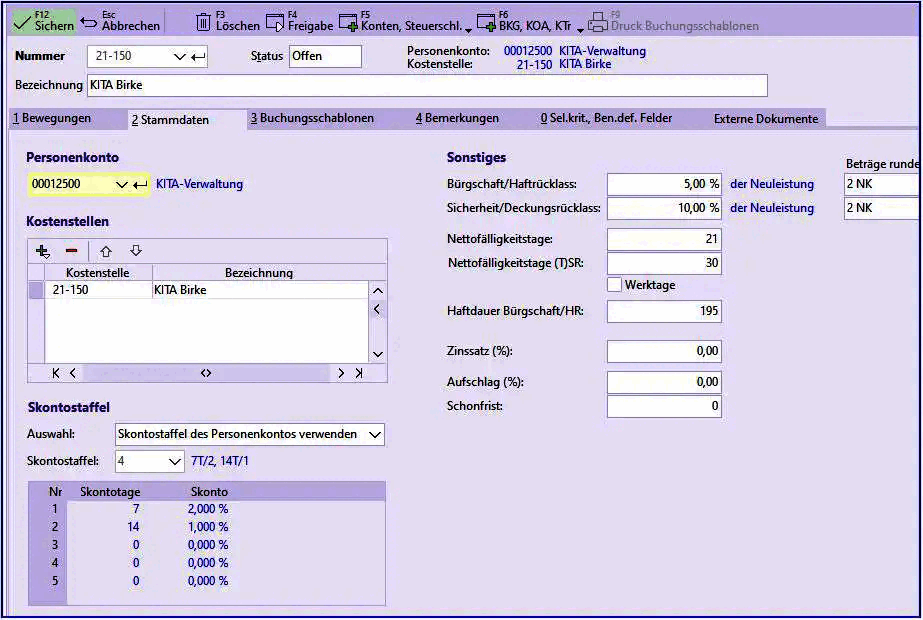
Task: Open the Skontostaffel number dropdown showing 4
Action: 174,462
